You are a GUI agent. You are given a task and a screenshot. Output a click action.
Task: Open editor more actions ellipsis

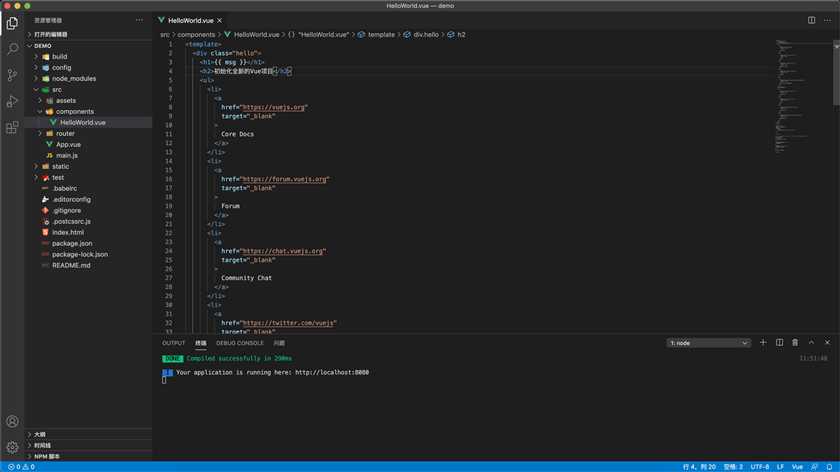828,20
